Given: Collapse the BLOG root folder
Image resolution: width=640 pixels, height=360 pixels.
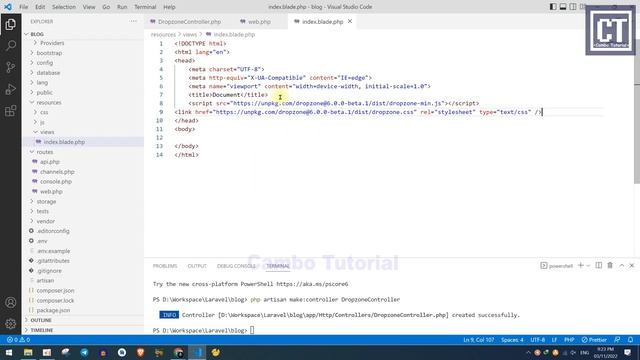Looking at the screenshot, I should (37, 34).
